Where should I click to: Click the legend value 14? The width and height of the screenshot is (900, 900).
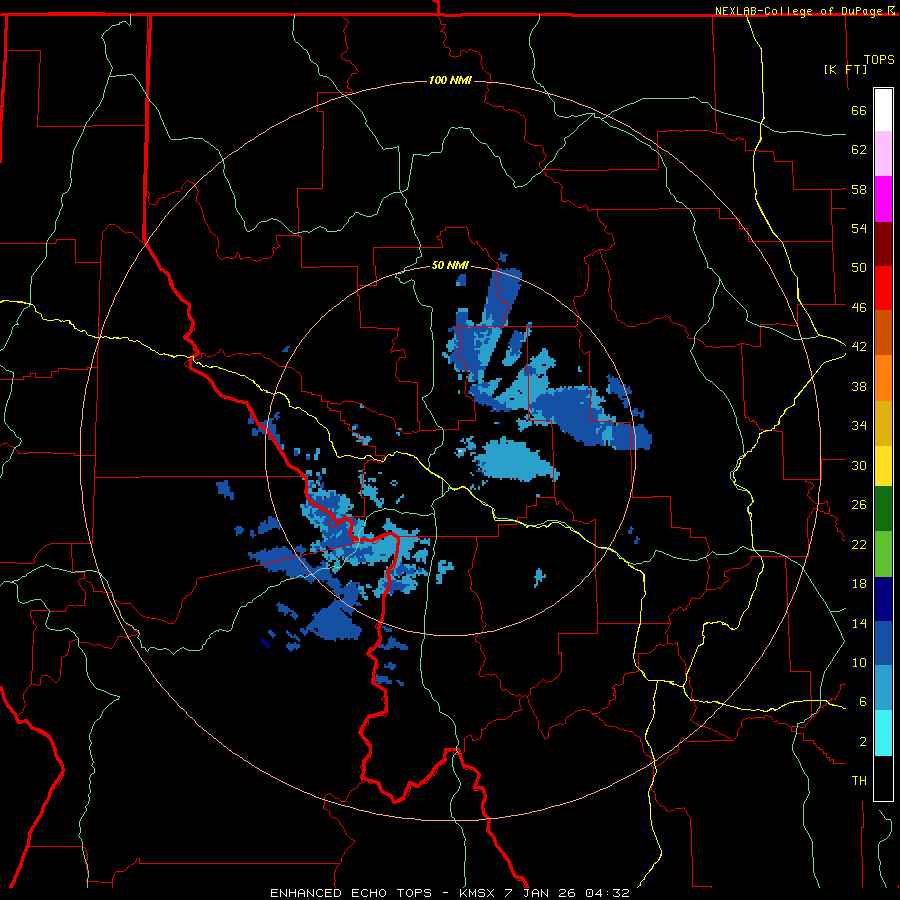859,623
